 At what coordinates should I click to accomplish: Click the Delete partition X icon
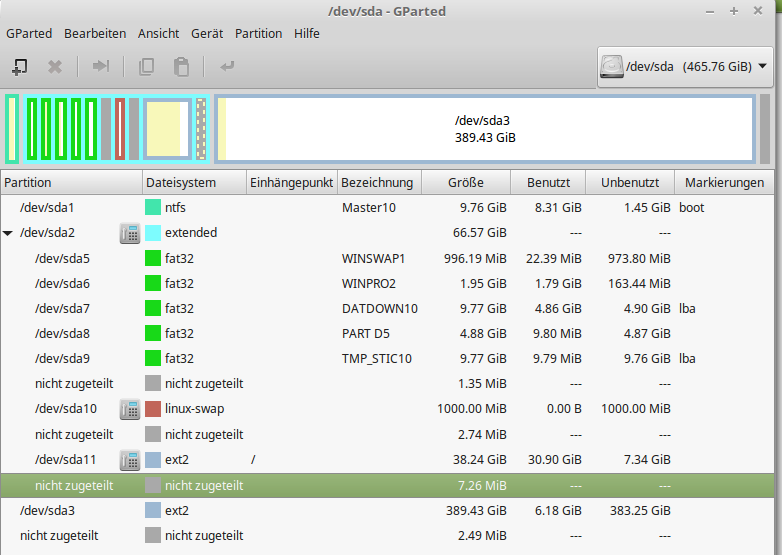click(x=55, y=67)
